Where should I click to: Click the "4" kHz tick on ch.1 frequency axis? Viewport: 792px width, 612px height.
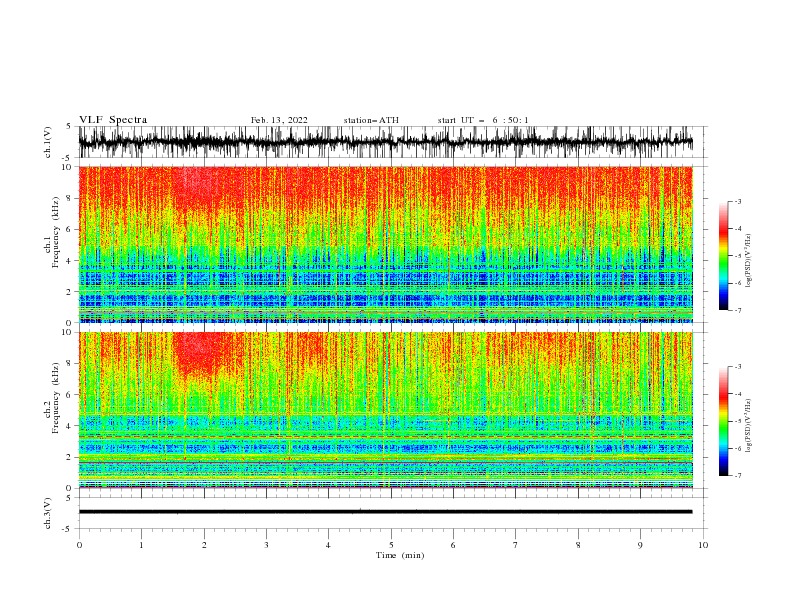[70, 261]
